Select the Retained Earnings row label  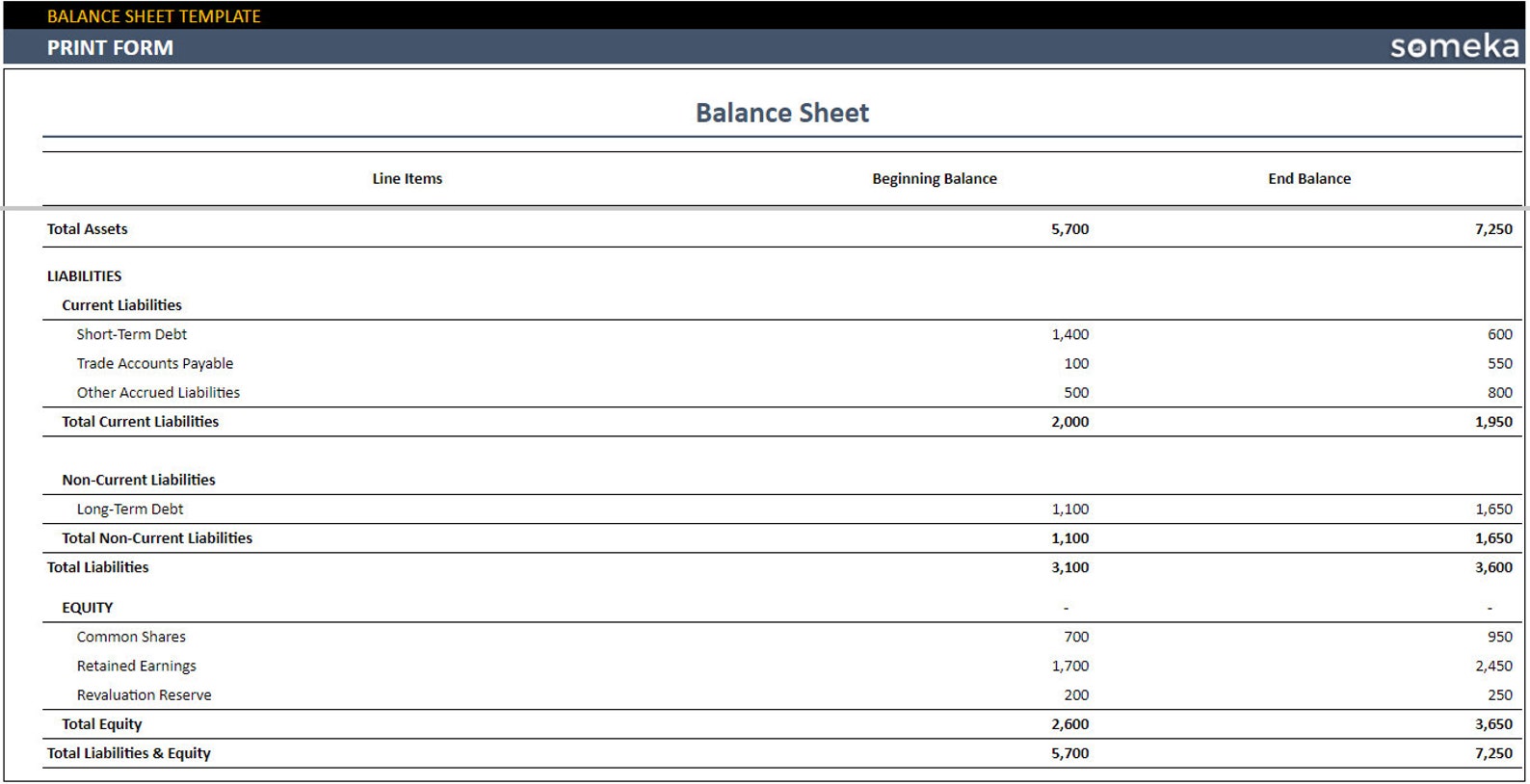click(136, 666)
